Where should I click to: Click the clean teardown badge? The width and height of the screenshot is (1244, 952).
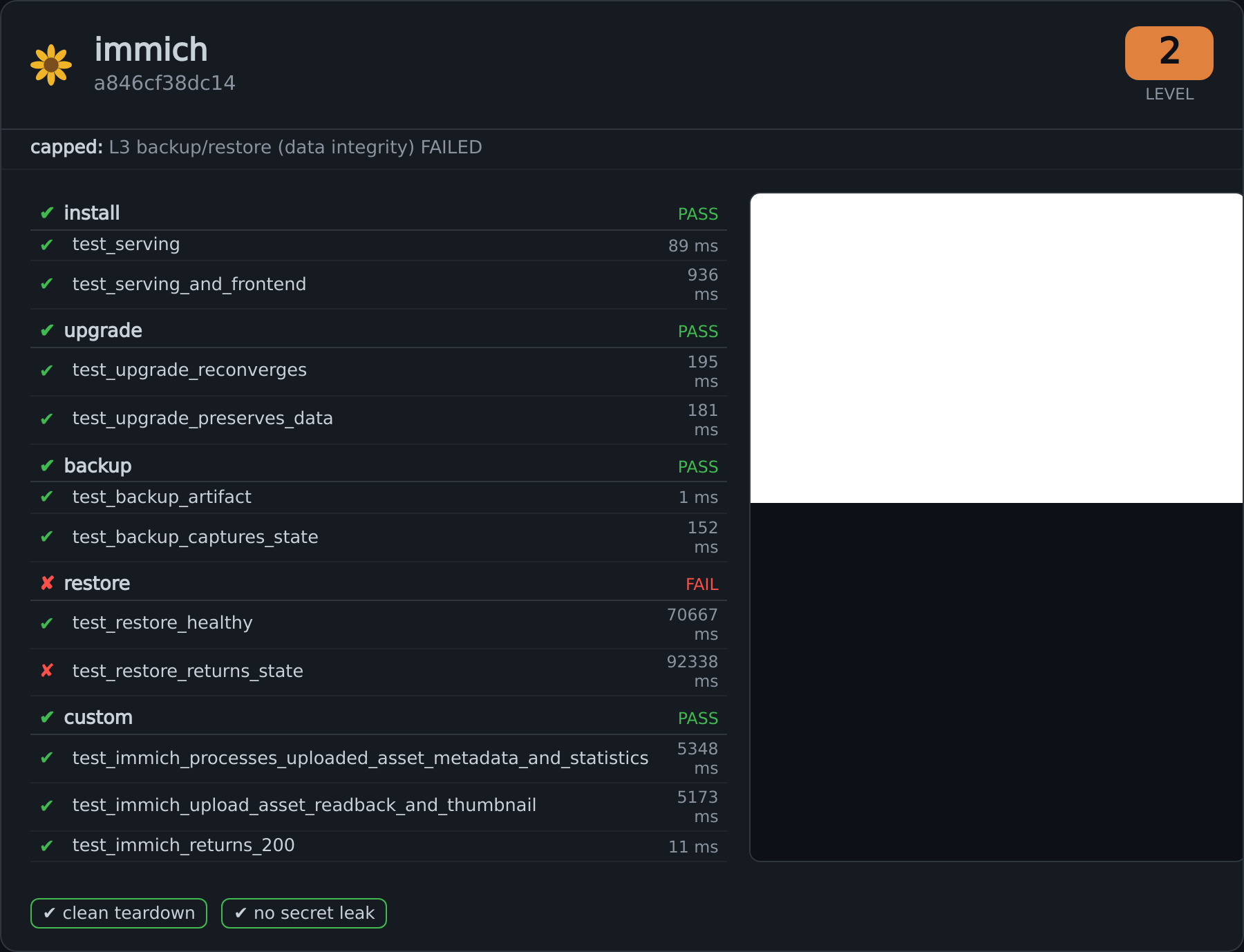click(119, 913)
